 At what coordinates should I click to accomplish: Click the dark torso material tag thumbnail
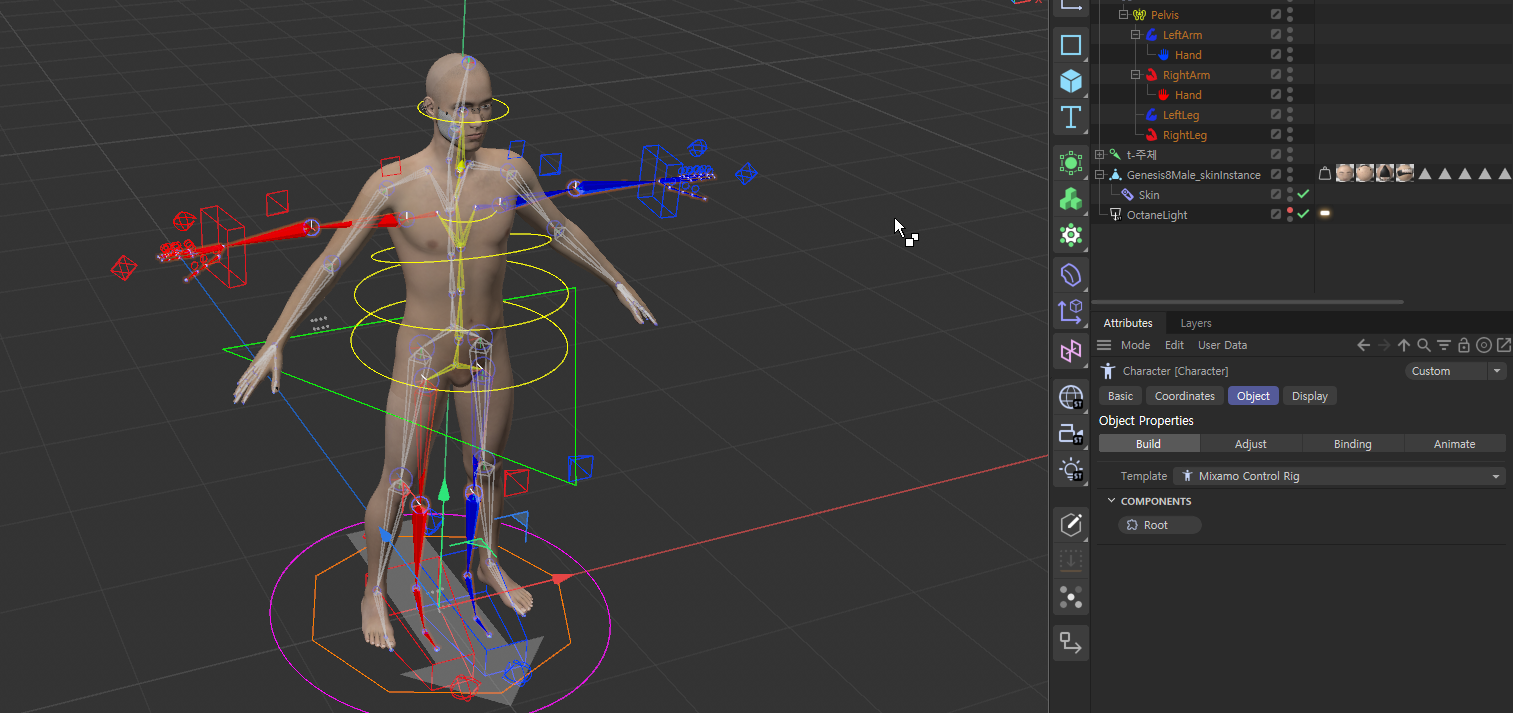tap(1385, 174)
